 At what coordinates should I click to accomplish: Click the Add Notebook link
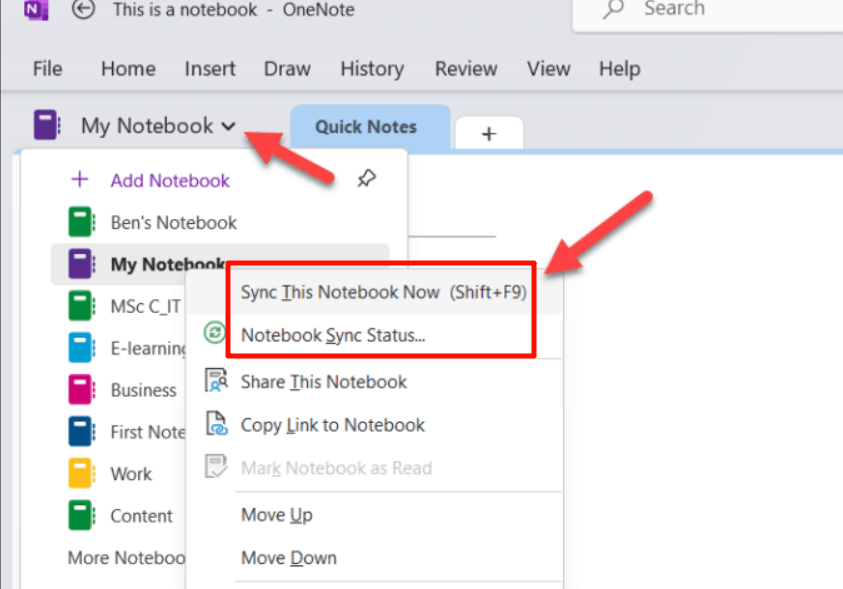click(170, 181)
